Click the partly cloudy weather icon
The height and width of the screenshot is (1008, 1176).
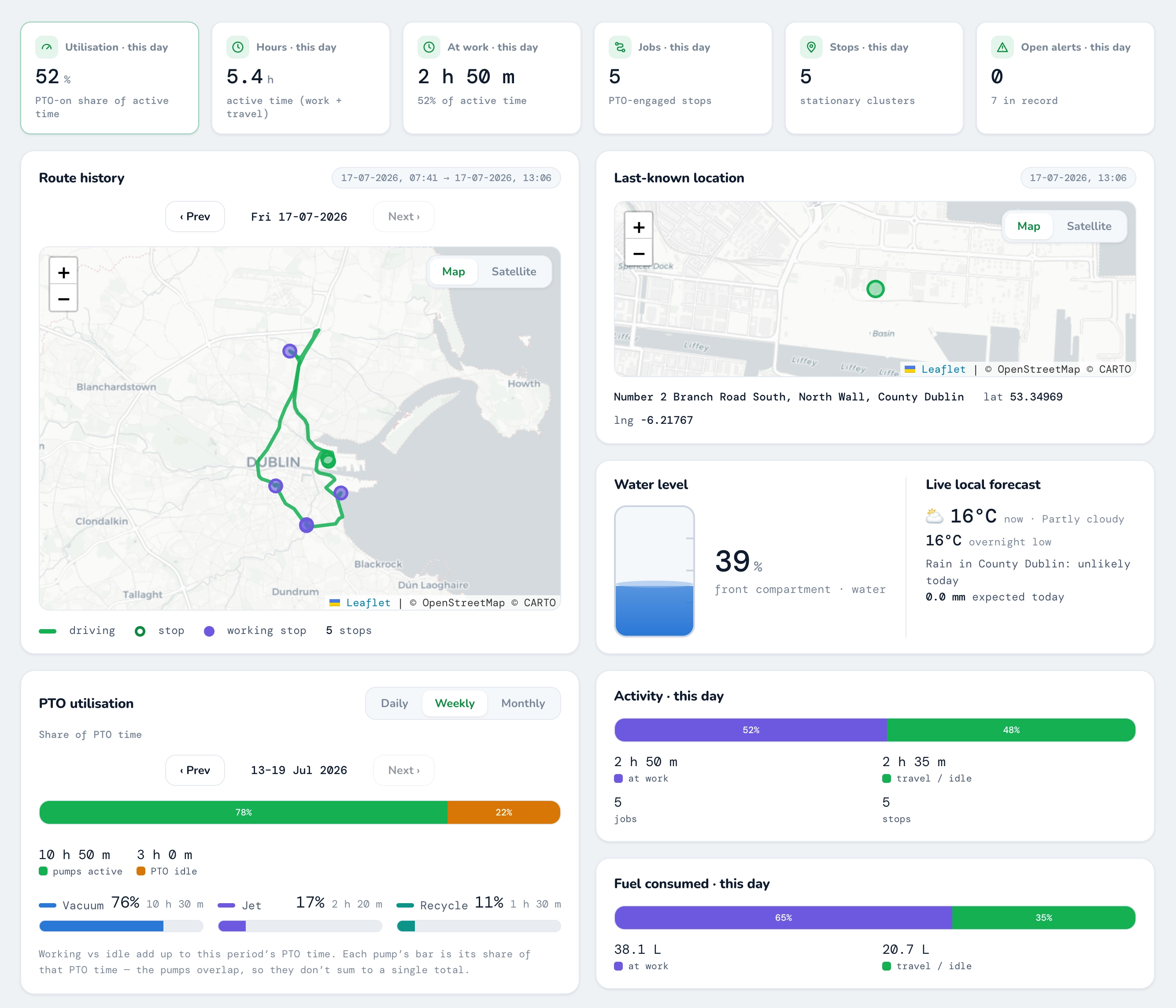tap(934, 516)
